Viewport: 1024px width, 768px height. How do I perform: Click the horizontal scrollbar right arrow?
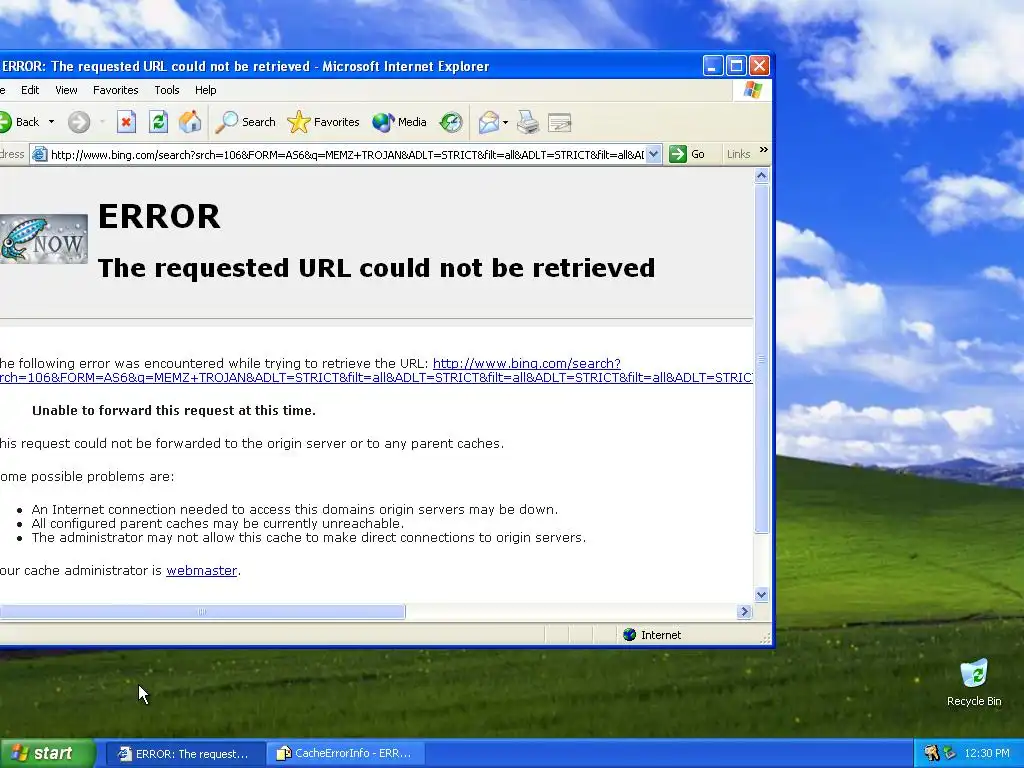tap(744, 612)
